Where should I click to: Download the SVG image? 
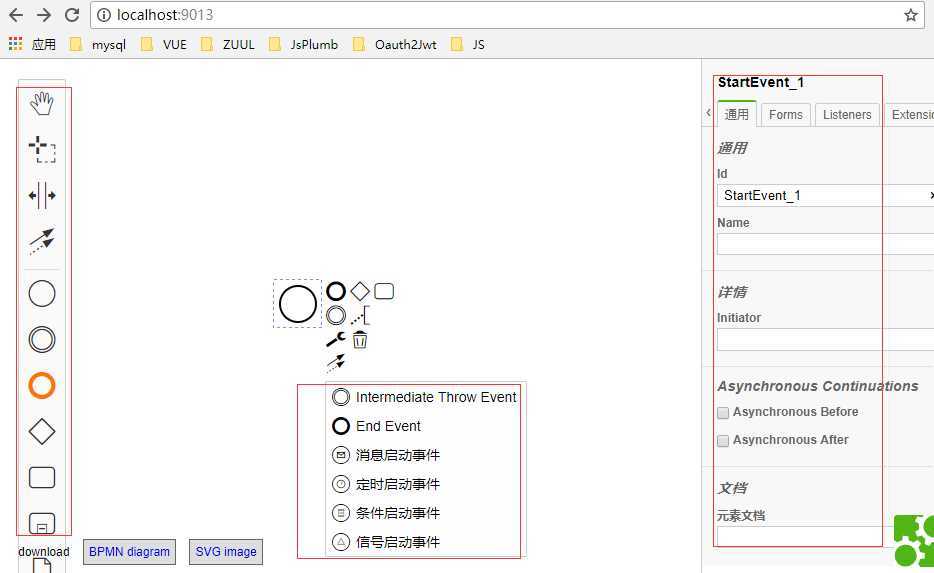tap(226, 552)
